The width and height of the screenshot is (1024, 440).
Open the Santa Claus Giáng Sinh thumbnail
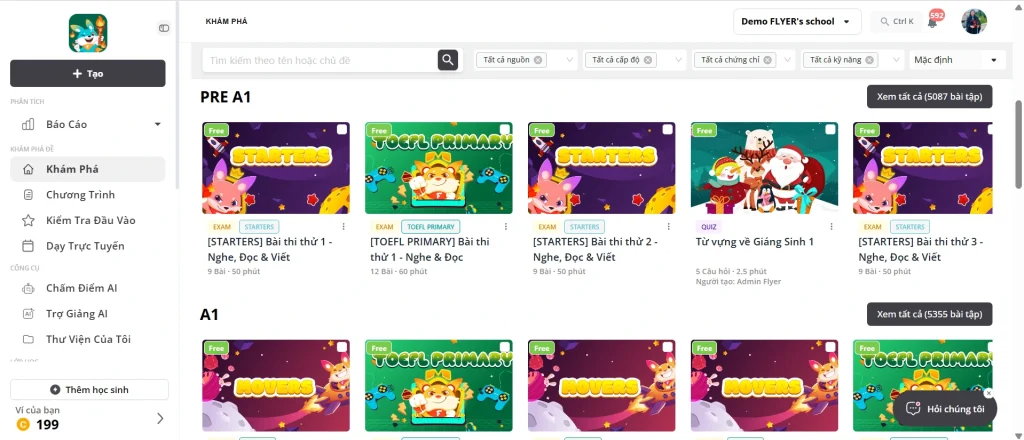point(765,168)
